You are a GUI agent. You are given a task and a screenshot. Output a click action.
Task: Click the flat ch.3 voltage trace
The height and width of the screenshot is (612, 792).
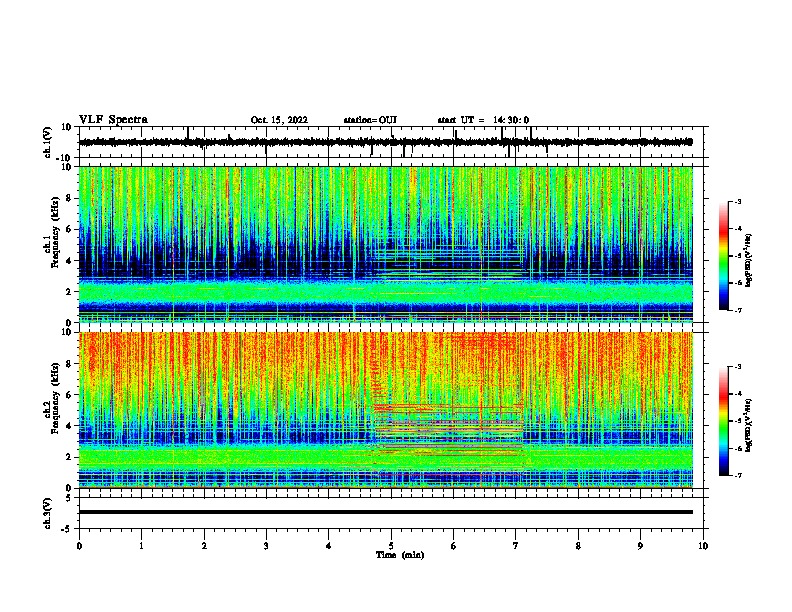tap(386, 512)
